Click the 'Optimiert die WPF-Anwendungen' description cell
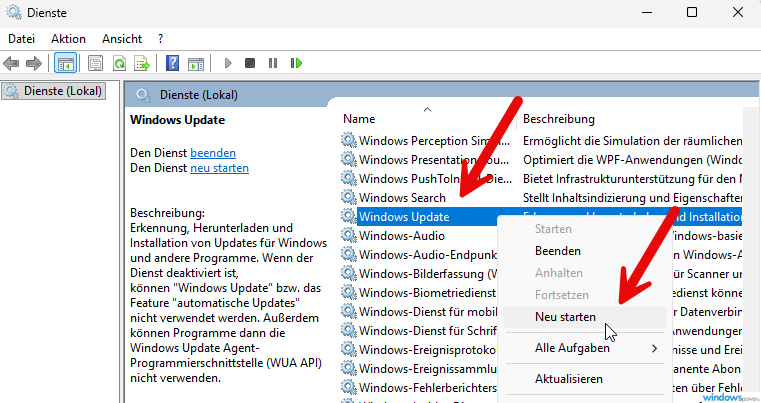 point(632,160)
